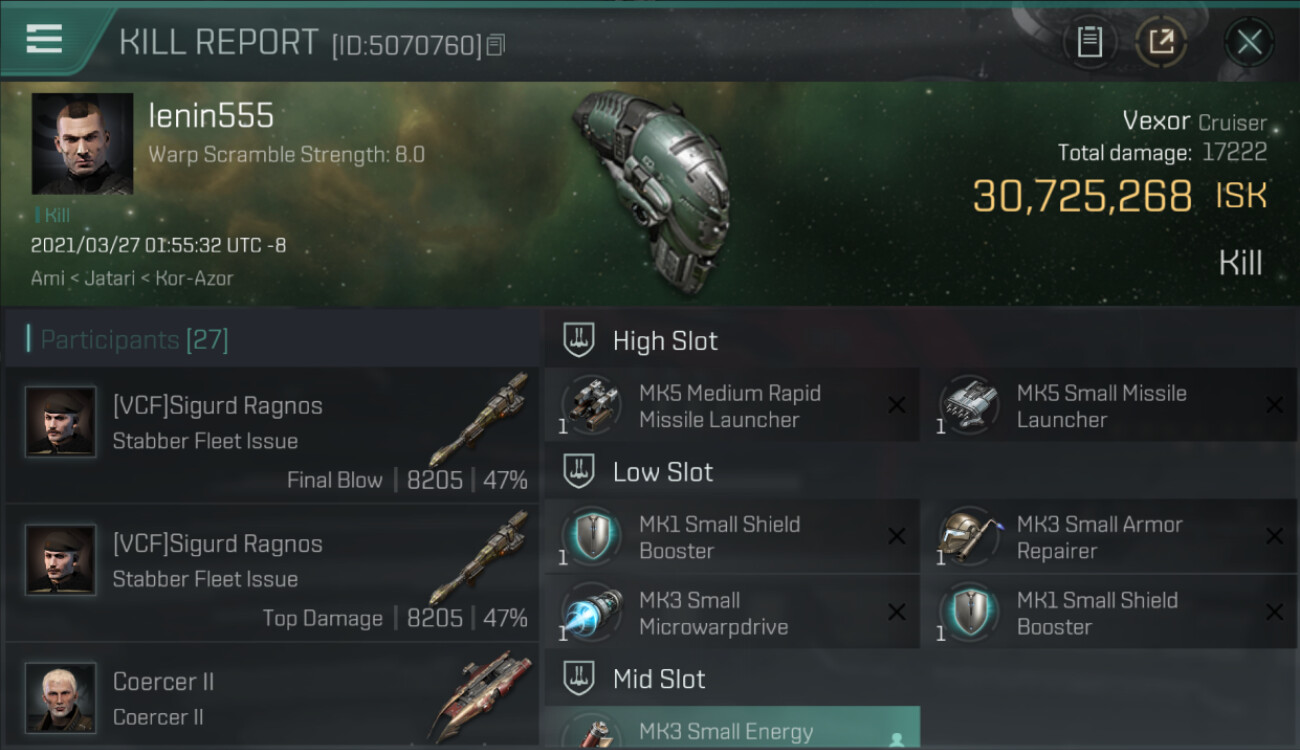The width and height of the screenshot is (1300, 750).
Task: Close the kill report window
Action: pos(1249,42)
